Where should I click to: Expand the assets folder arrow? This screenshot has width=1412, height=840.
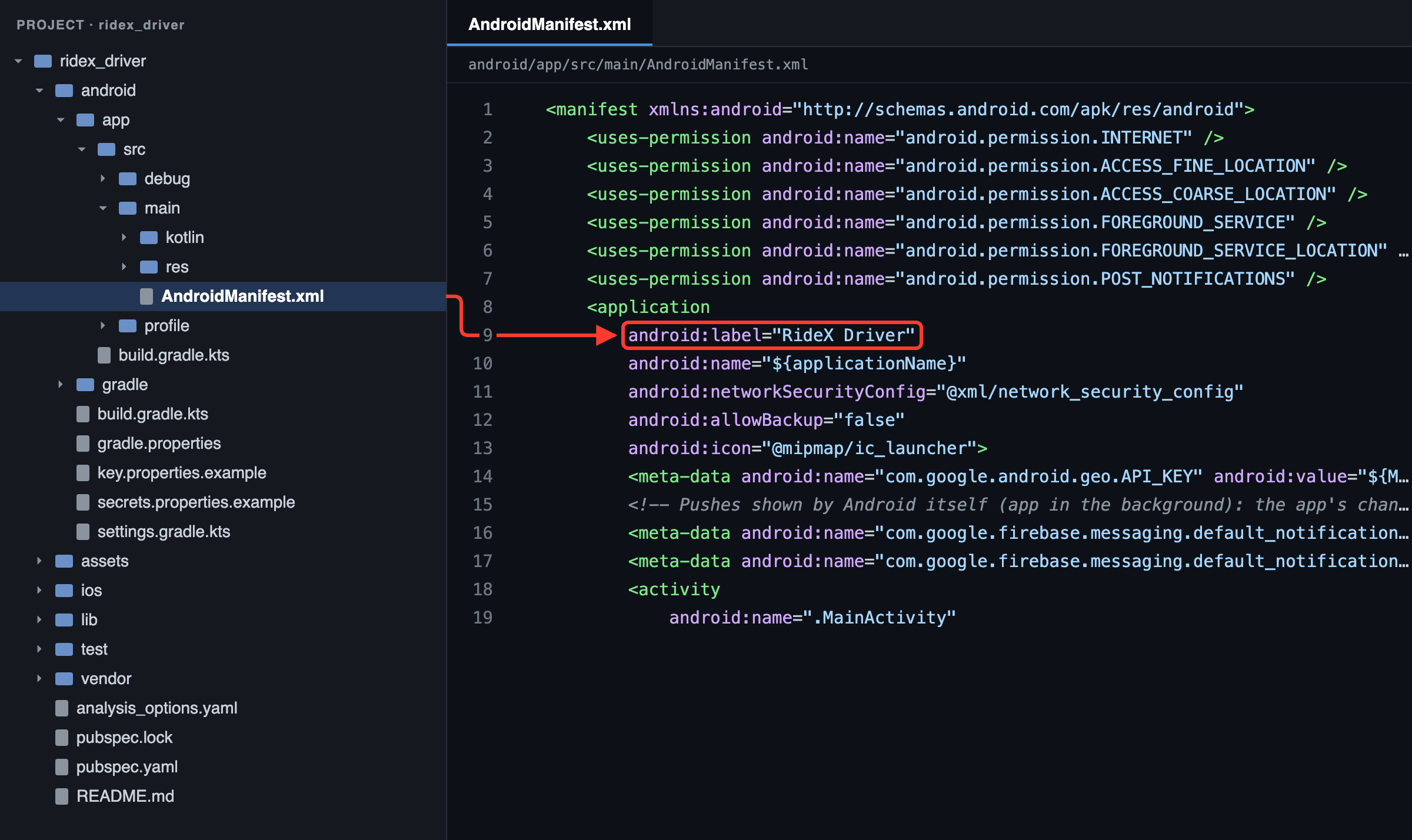click(39, 561)
